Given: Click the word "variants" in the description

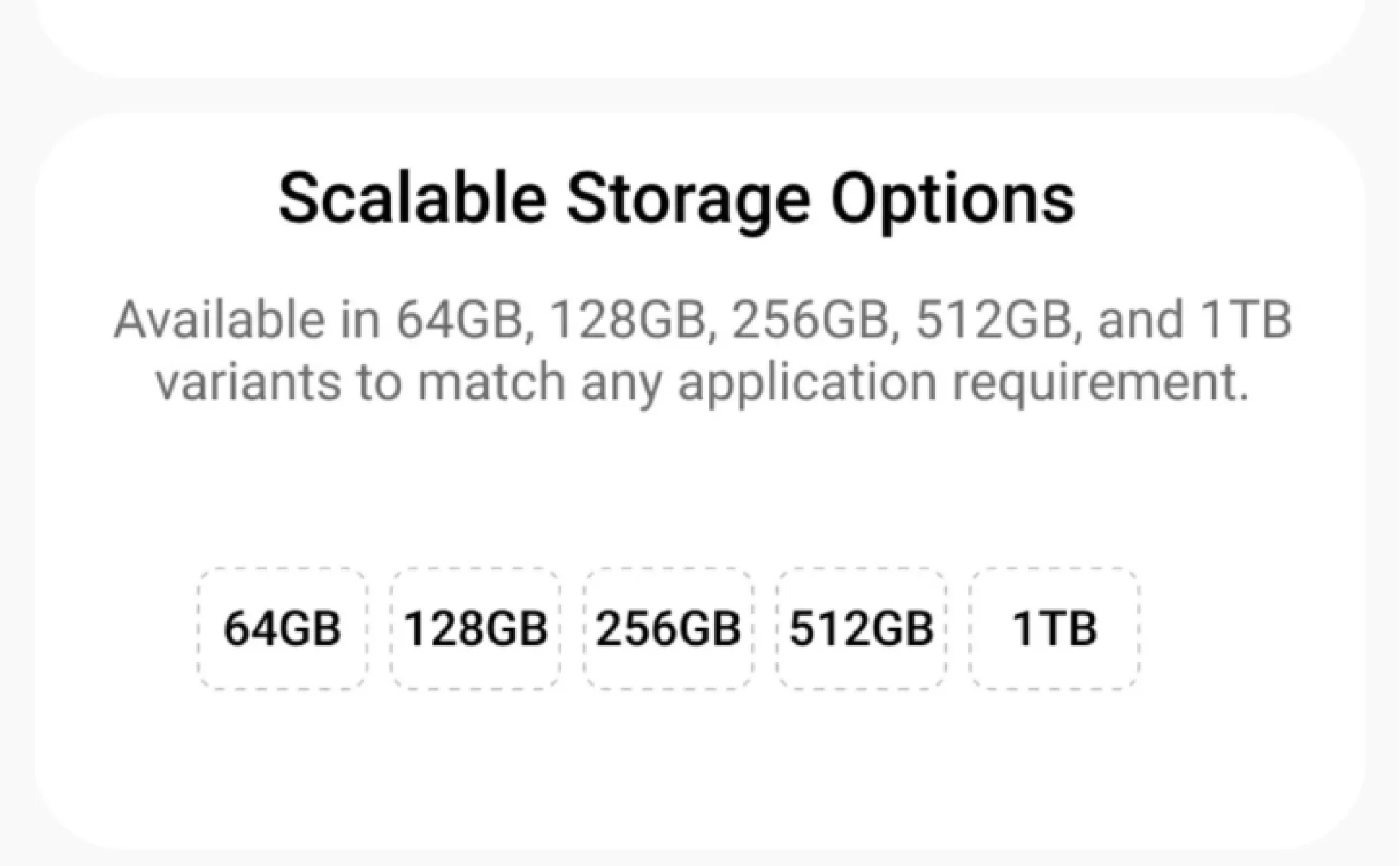Looking at the screenshot, I should click(x=249, y=382).
